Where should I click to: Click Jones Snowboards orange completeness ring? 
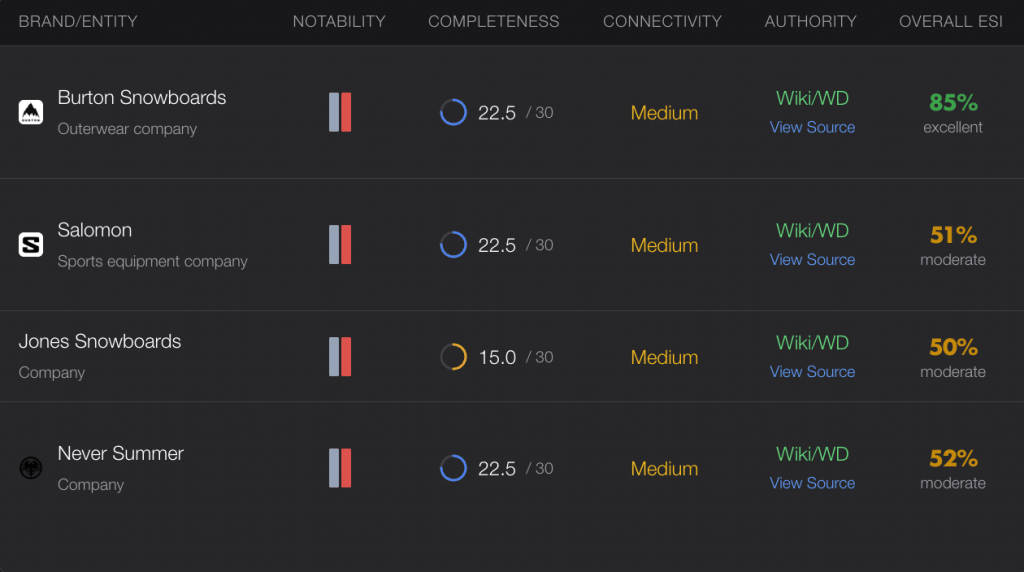[453, 357]
